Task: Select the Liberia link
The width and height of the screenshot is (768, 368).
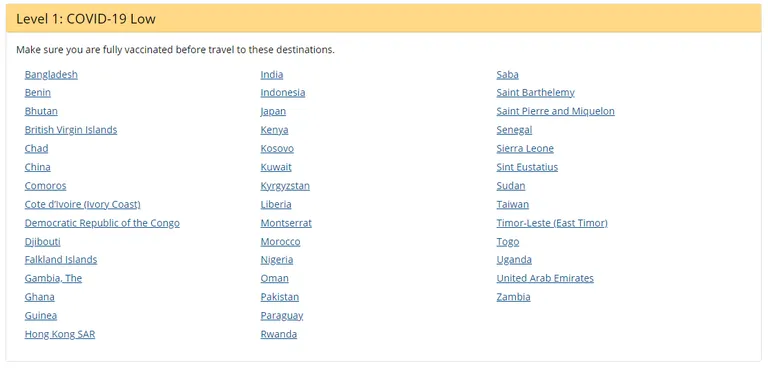Action: coord(276,204)
